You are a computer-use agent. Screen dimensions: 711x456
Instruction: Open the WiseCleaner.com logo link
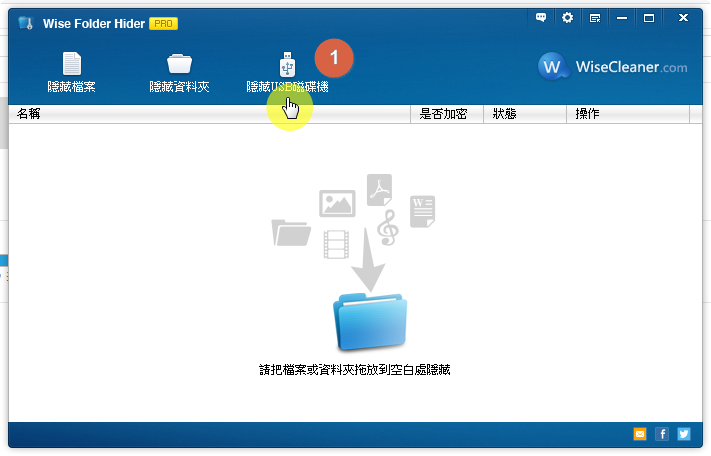pyautogui.click(x=613, y=66)
